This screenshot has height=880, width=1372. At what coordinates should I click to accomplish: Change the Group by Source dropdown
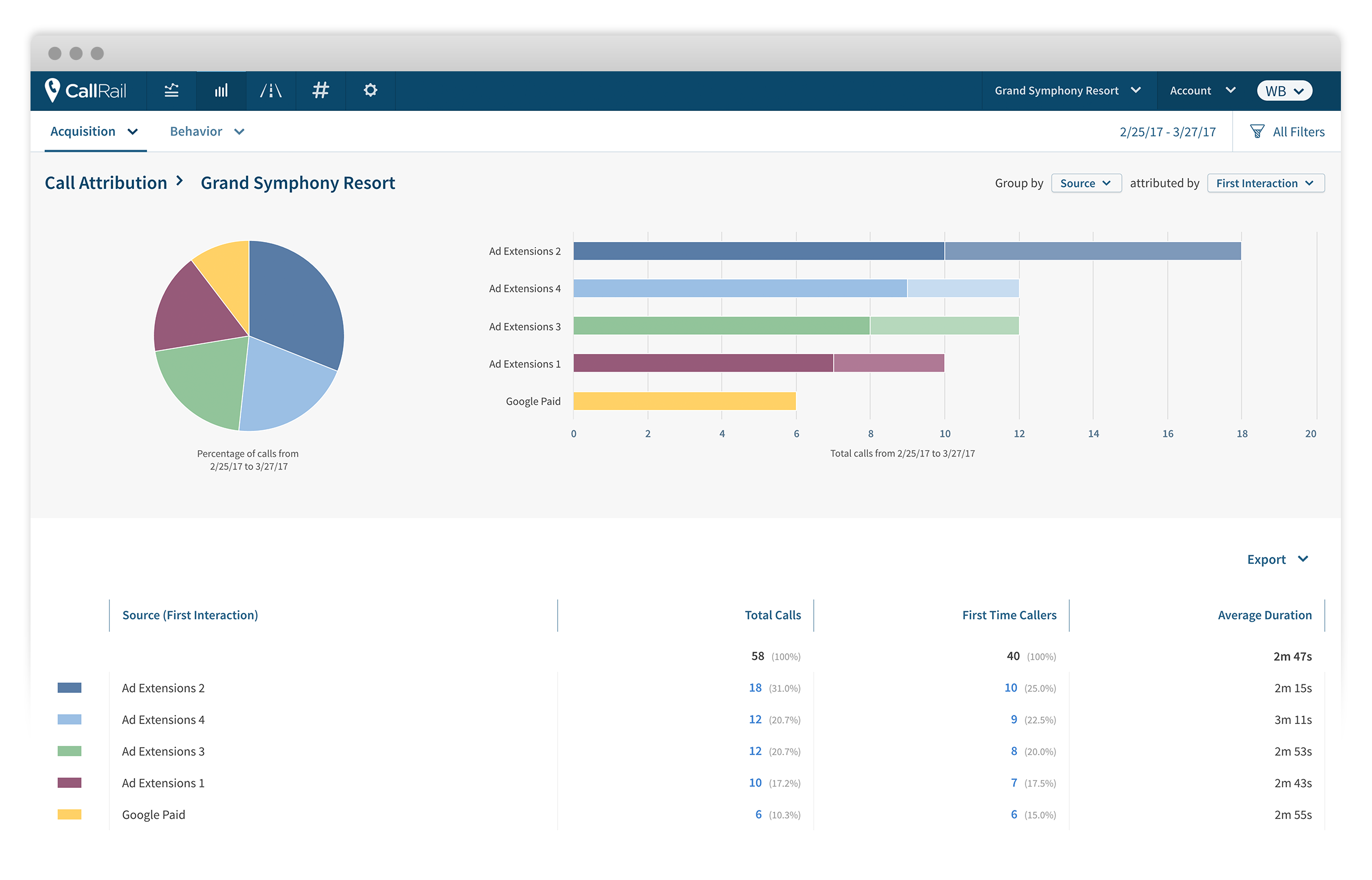[x=1085, y=183]
